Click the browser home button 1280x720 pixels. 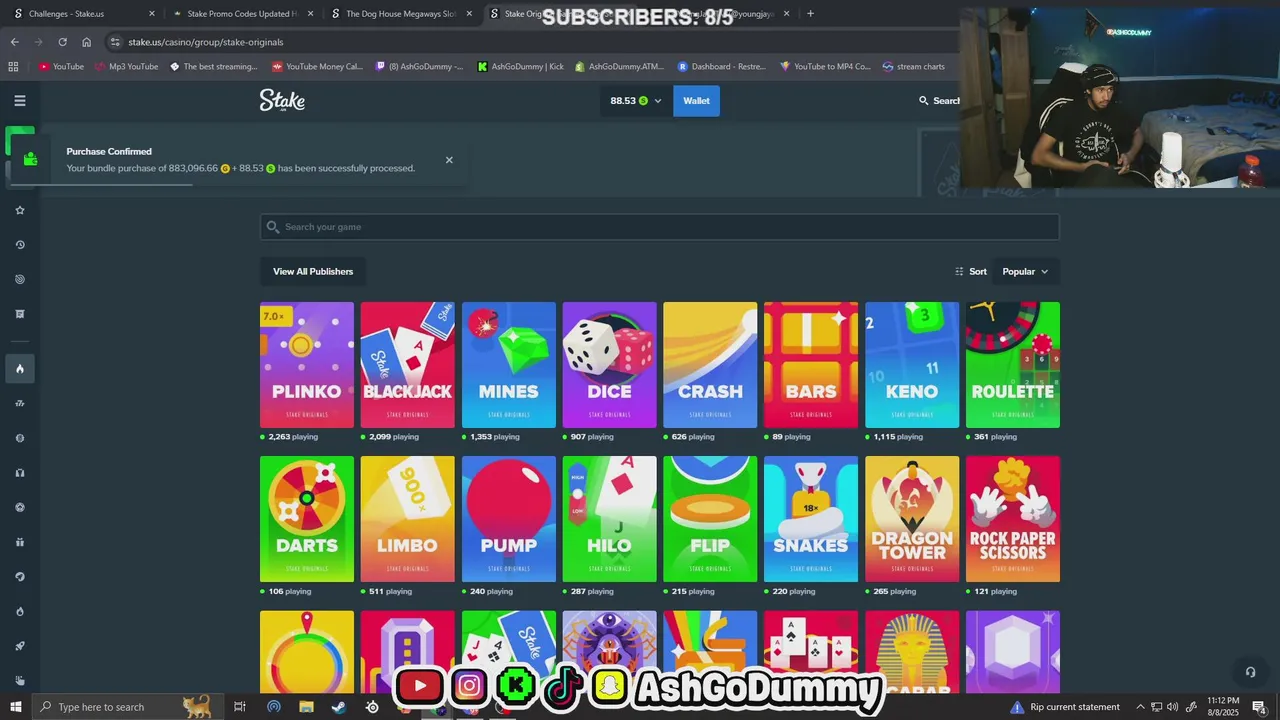[86, 42]
